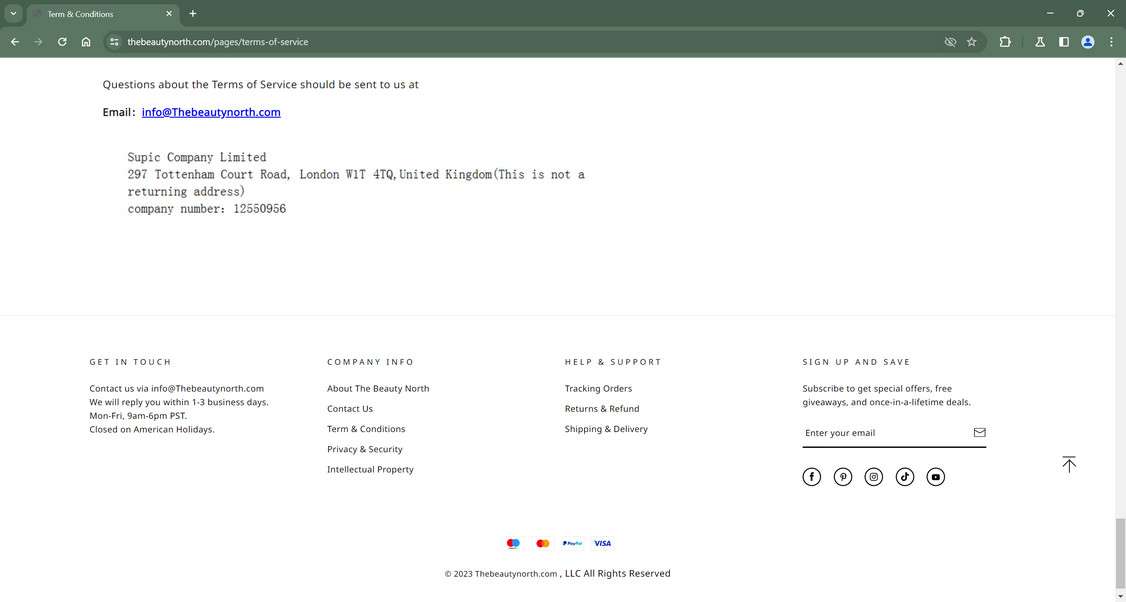The width and height of the screenshot is (1126, 602).
Task: Click the Supic Company Limited text
Action: point(197,157)
